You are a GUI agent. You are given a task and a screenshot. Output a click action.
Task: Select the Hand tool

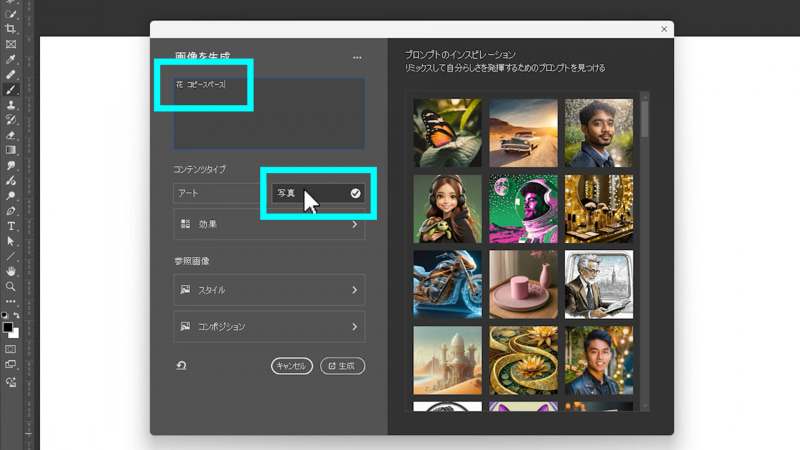(x=11, y=271)
